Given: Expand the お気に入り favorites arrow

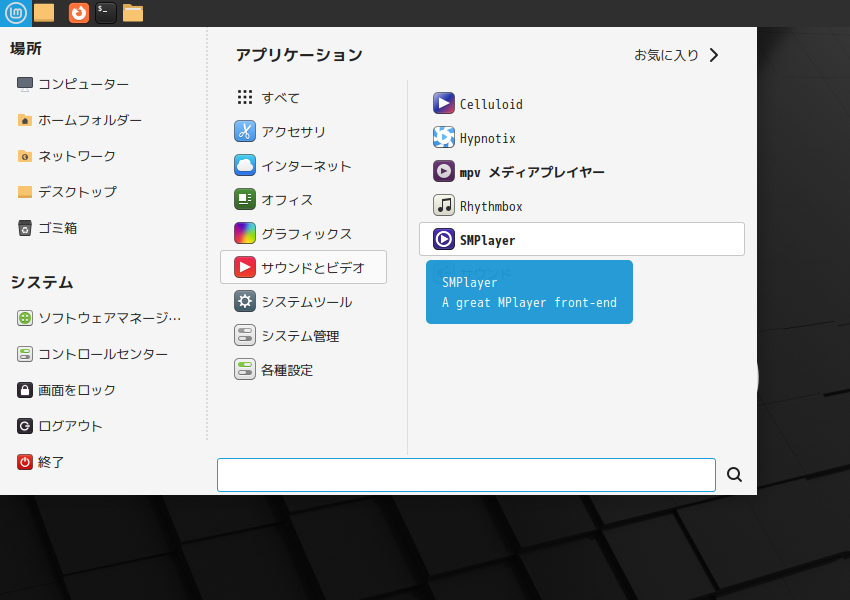Looking at the screenshot, I should (714, 55).
